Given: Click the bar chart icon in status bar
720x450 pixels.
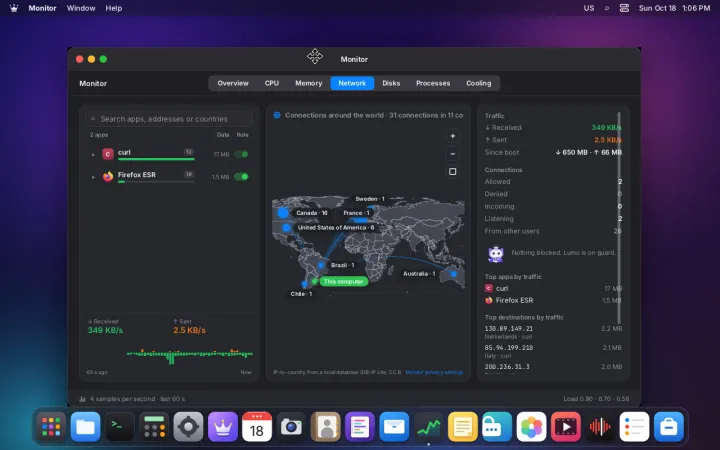Looking at the screenshot, I should tap(83, 399).
